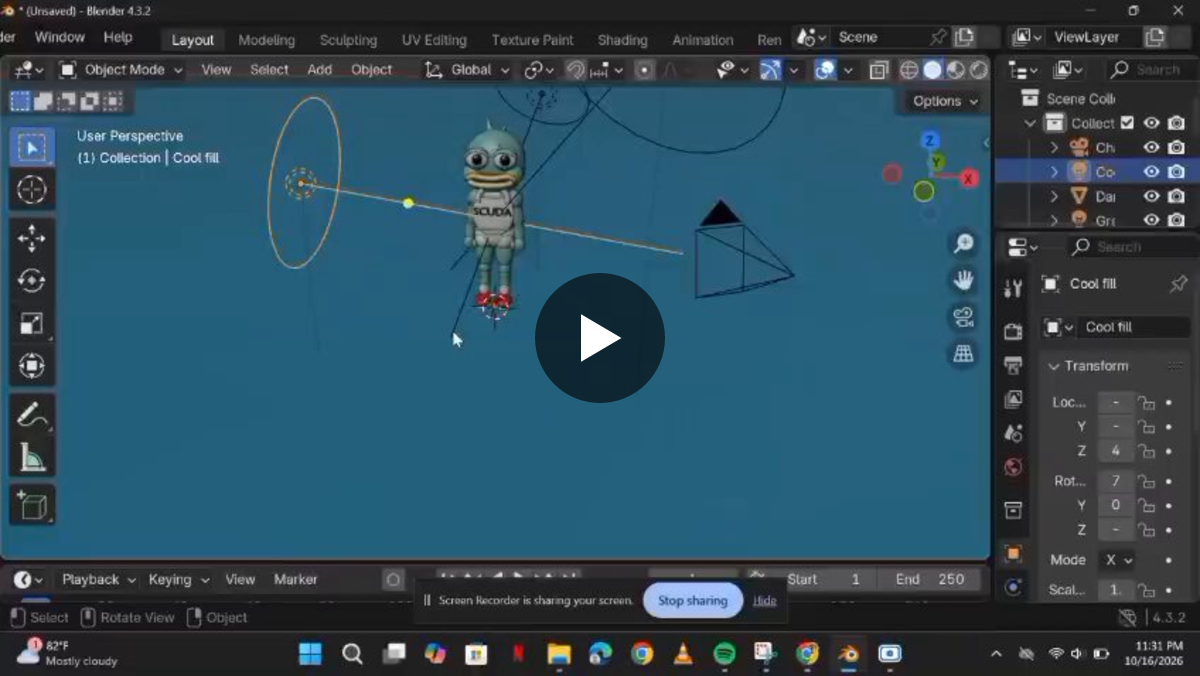Image resolution: width=1200 pixels, height=676 pixels.
Task: Pin the Cool fill properties panel
Action: pyautogui.click(x=1178, y=284)
